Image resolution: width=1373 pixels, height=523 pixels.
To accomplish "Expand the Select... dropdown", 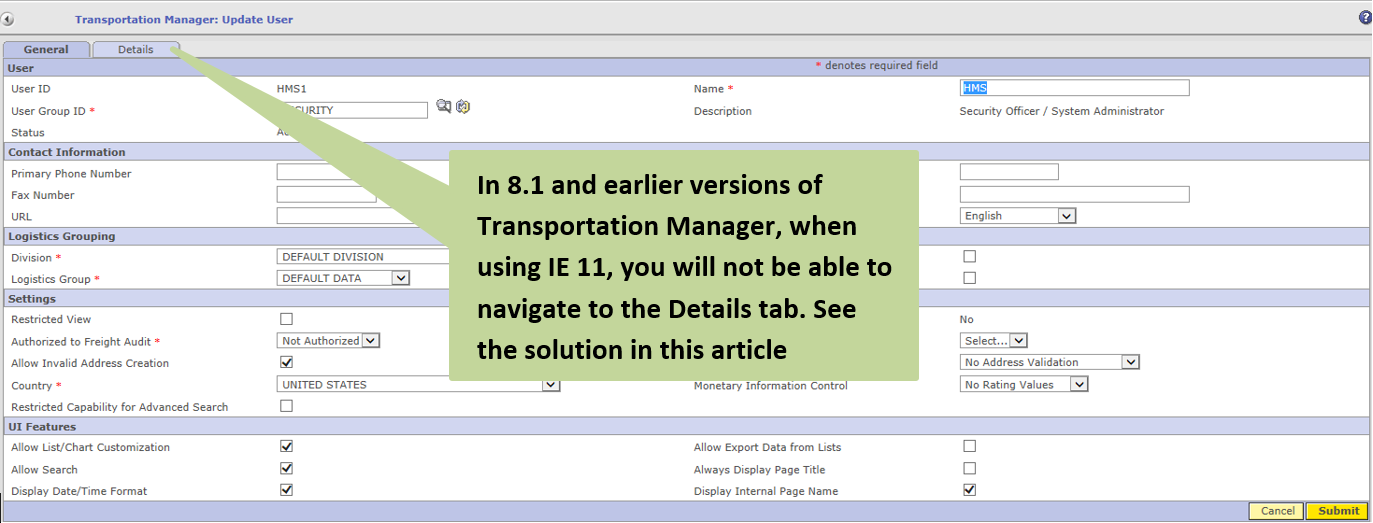I will point(994,341).
